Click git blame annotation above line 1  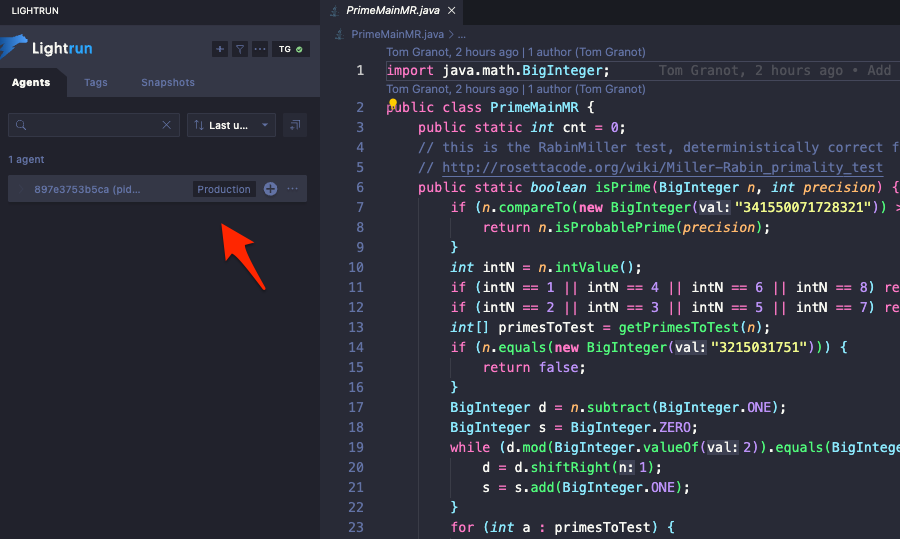click(515, 52)
